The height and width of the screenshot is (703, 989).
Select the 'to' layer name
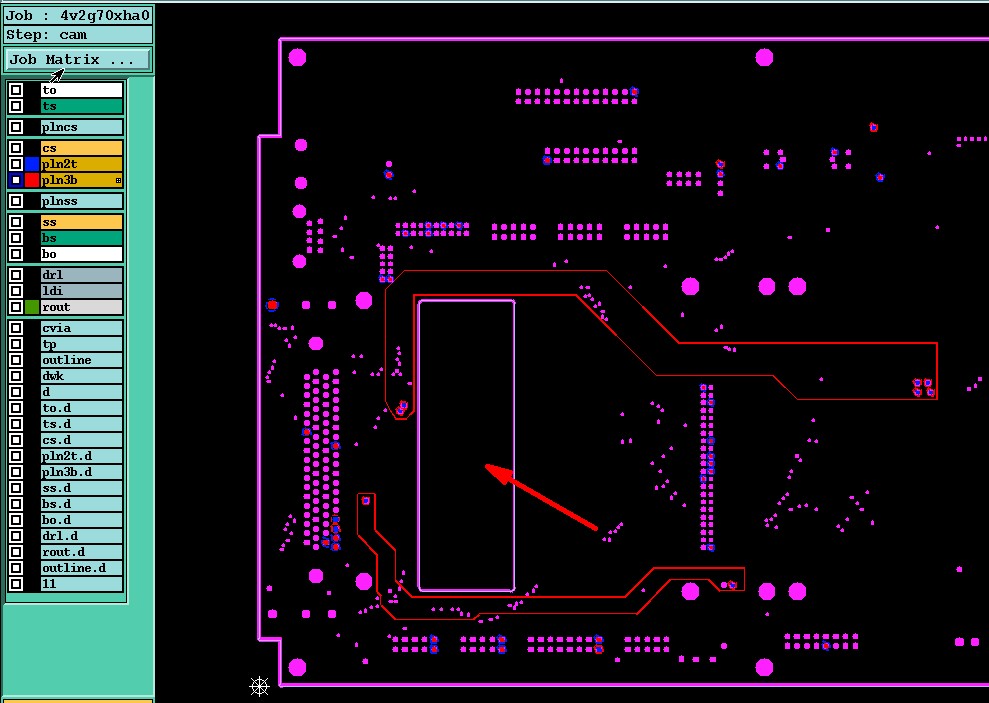click(81, 90)
